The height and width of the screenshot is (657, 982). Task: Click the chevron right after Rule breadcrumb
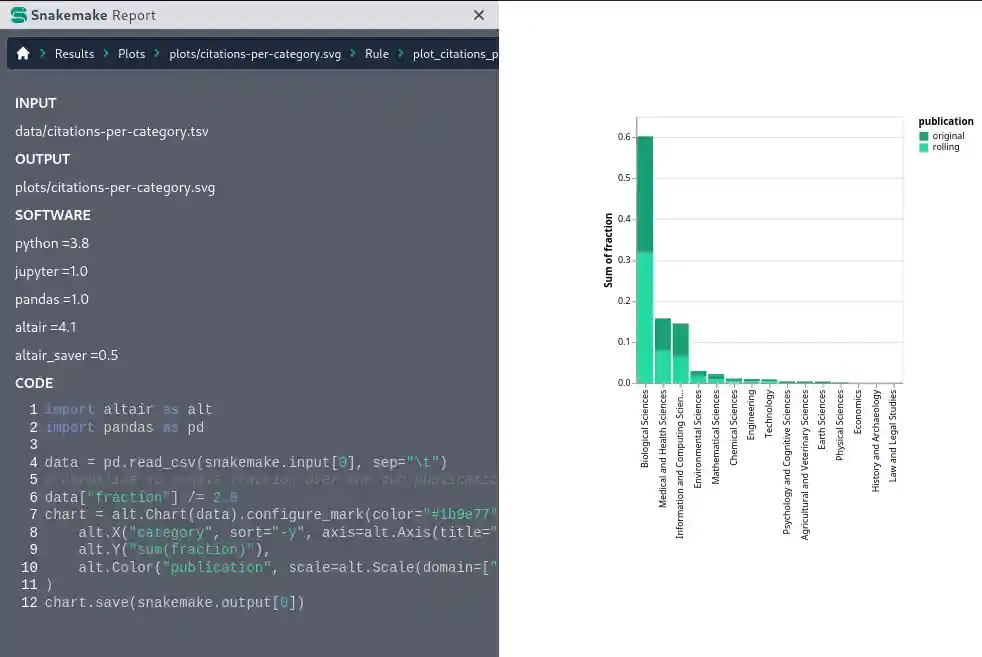tap(401, 54)
